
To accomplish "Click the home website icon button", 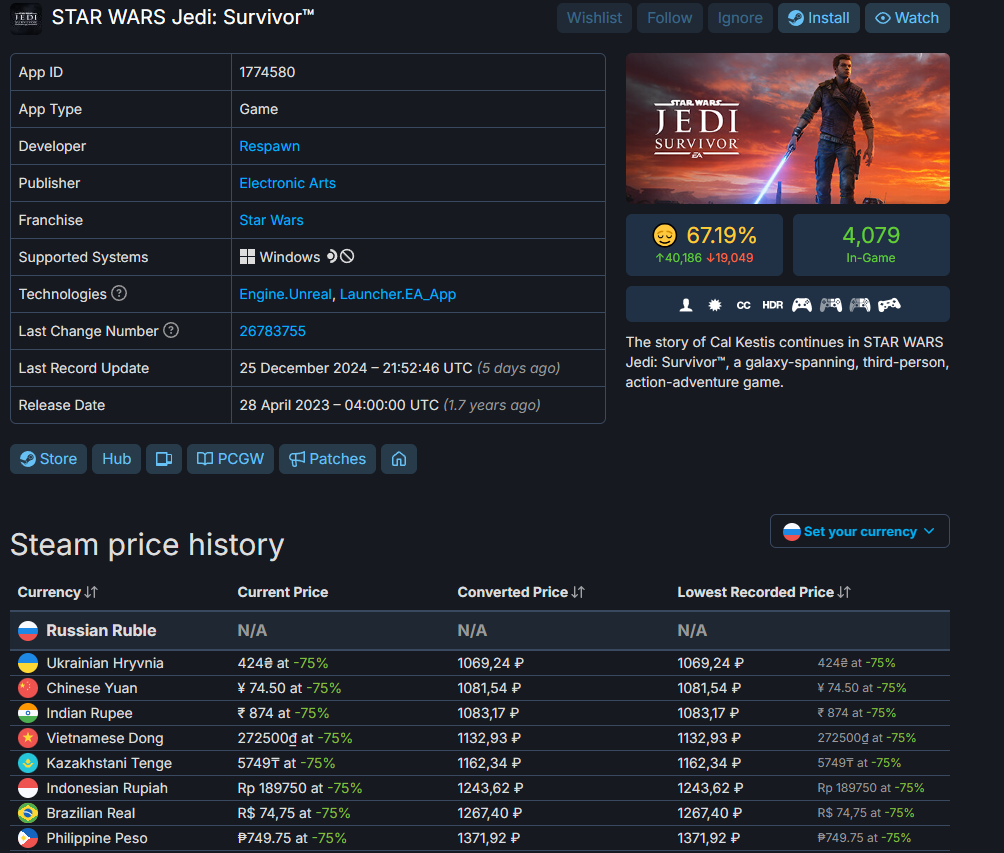I will coord(399,459).
